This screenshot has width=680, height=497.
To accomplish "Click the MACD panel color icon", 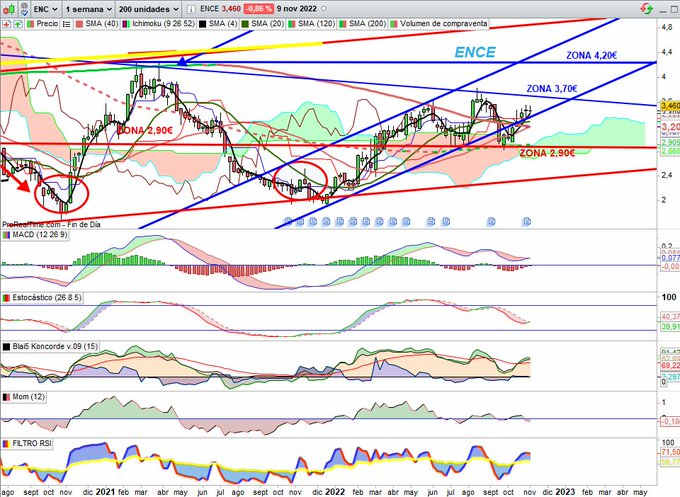I will click(x=6, y=235).
